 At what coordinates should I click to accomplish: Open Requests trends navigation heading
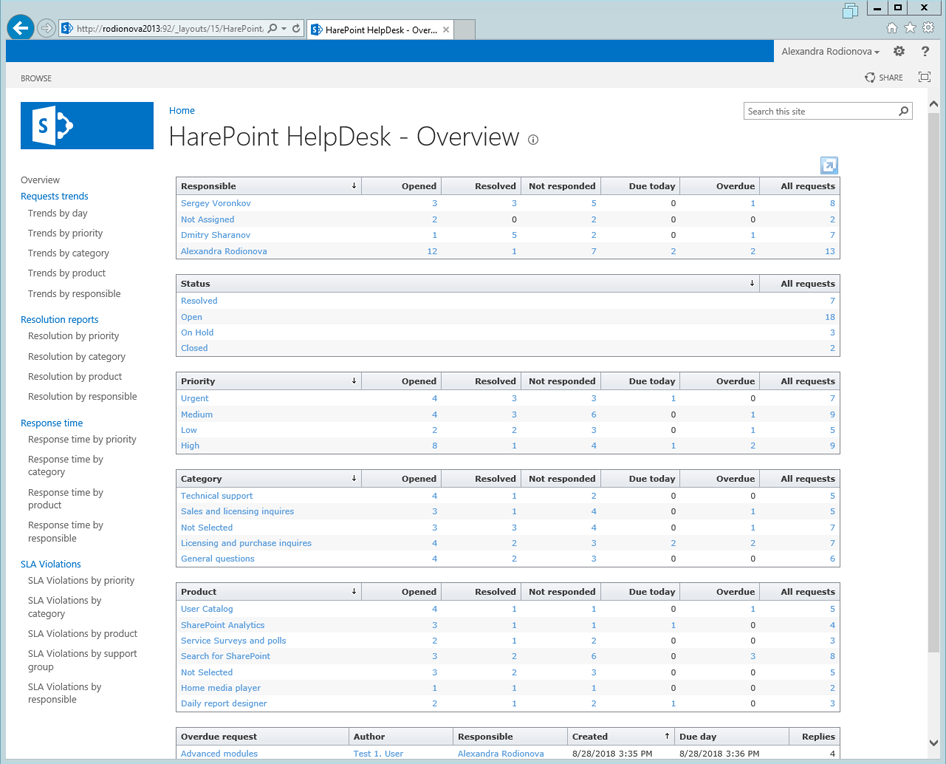click(54, 196)
